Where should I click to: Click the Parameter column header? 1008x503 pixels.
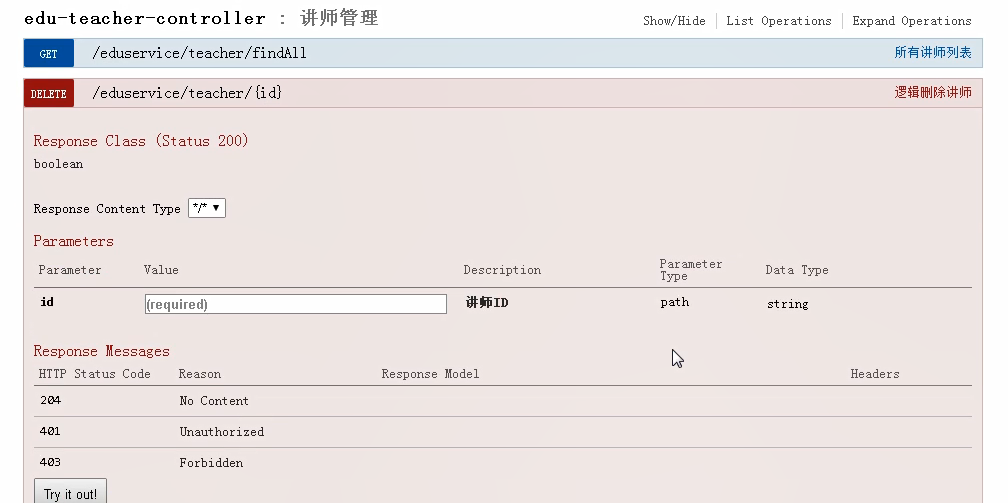tap(70, 270)
